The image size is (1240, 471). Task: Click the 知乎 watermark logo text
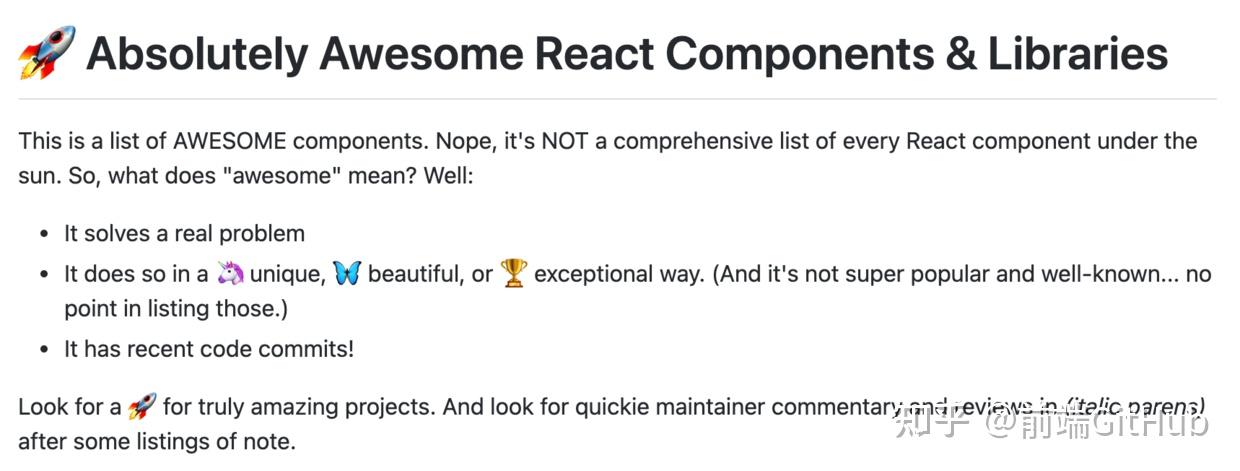pyautogui.click(x=932, y=422)
